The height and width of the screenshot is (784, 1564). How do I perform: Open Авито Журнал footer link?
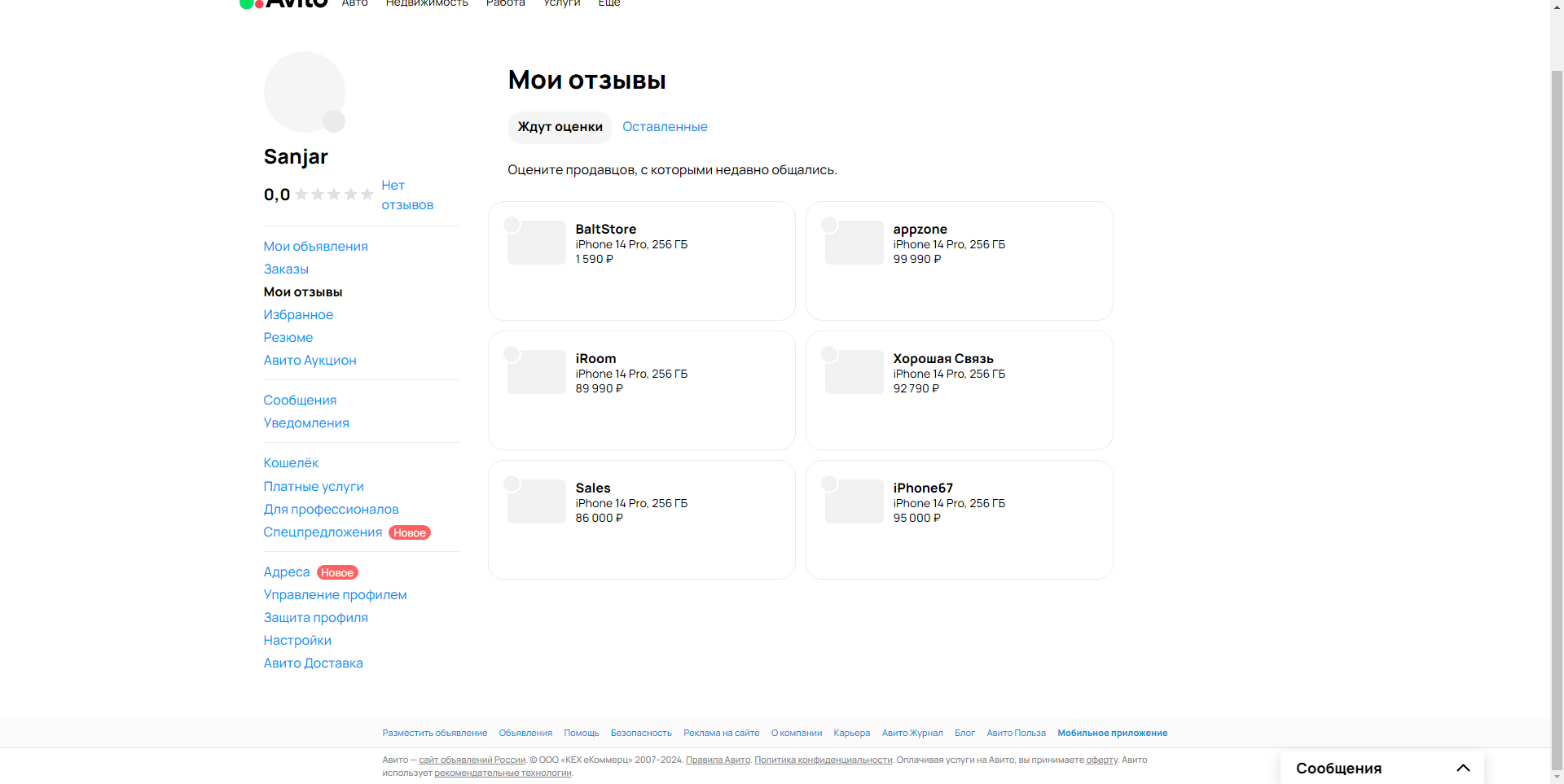click(912, 733)
